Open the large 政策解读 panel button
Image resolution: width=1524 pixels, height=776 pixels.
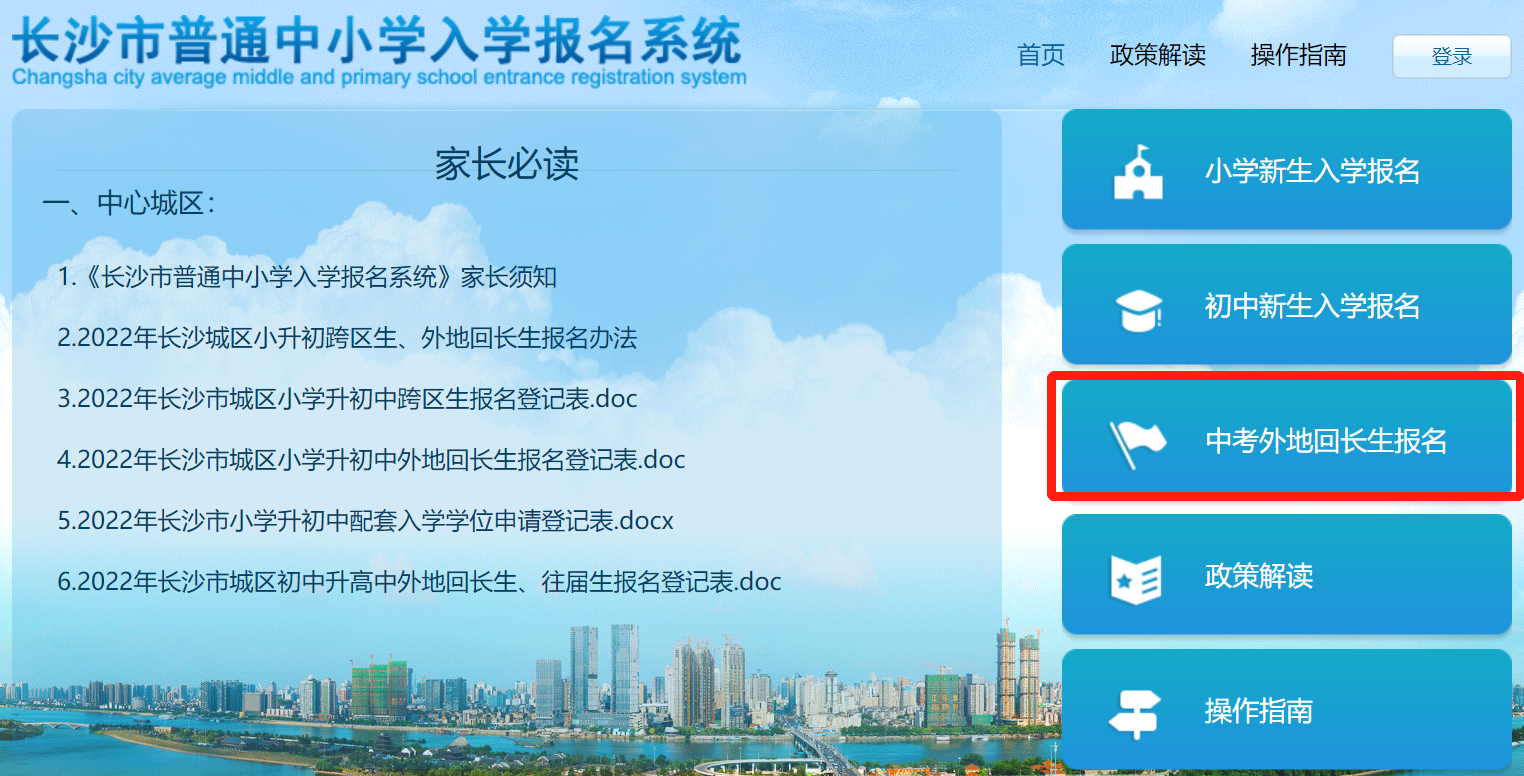(x=1287, y=574)
